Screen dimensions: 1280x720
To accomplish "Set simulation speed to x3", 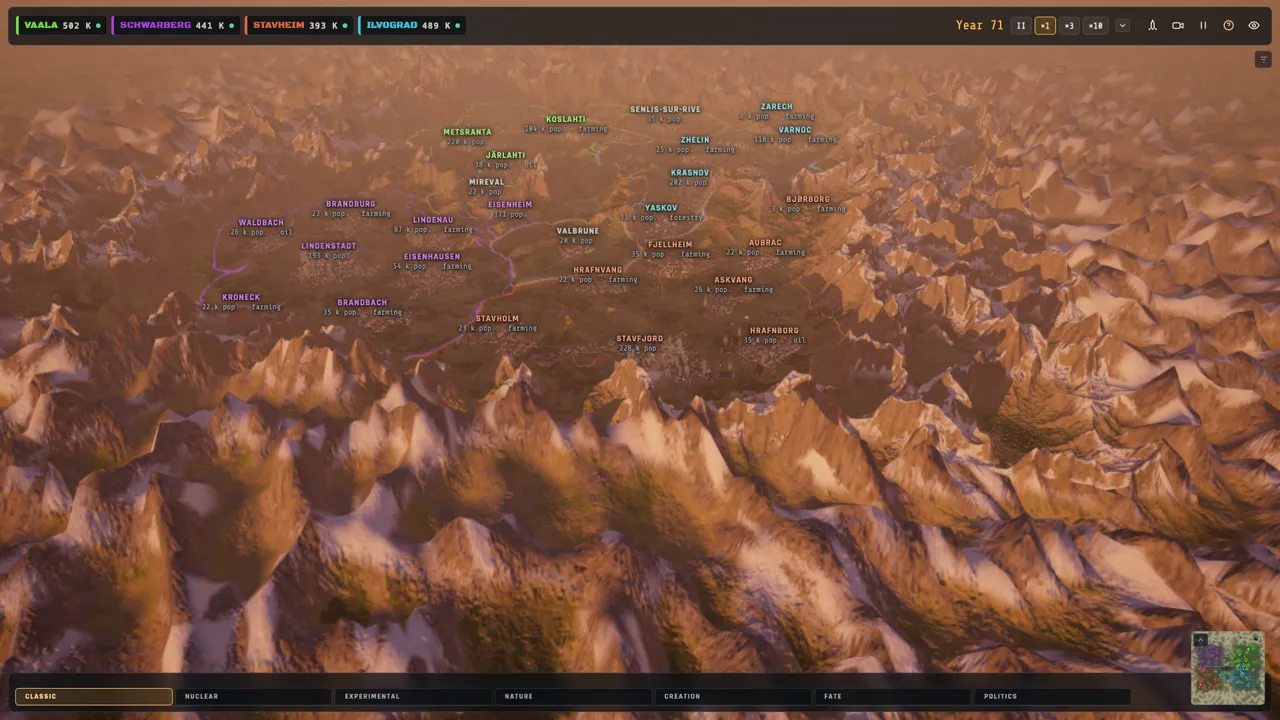I will 1069,26.
